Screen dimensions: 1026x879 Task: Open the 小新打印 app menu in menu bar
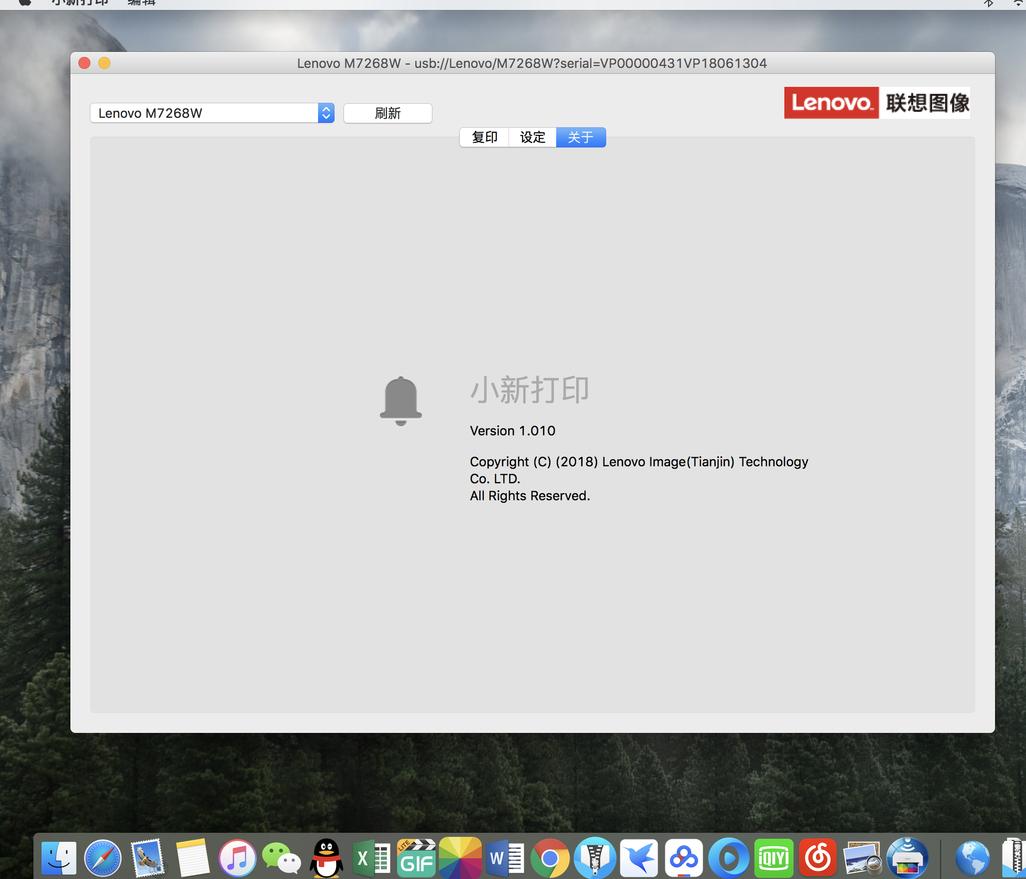[x=80, y=3]
